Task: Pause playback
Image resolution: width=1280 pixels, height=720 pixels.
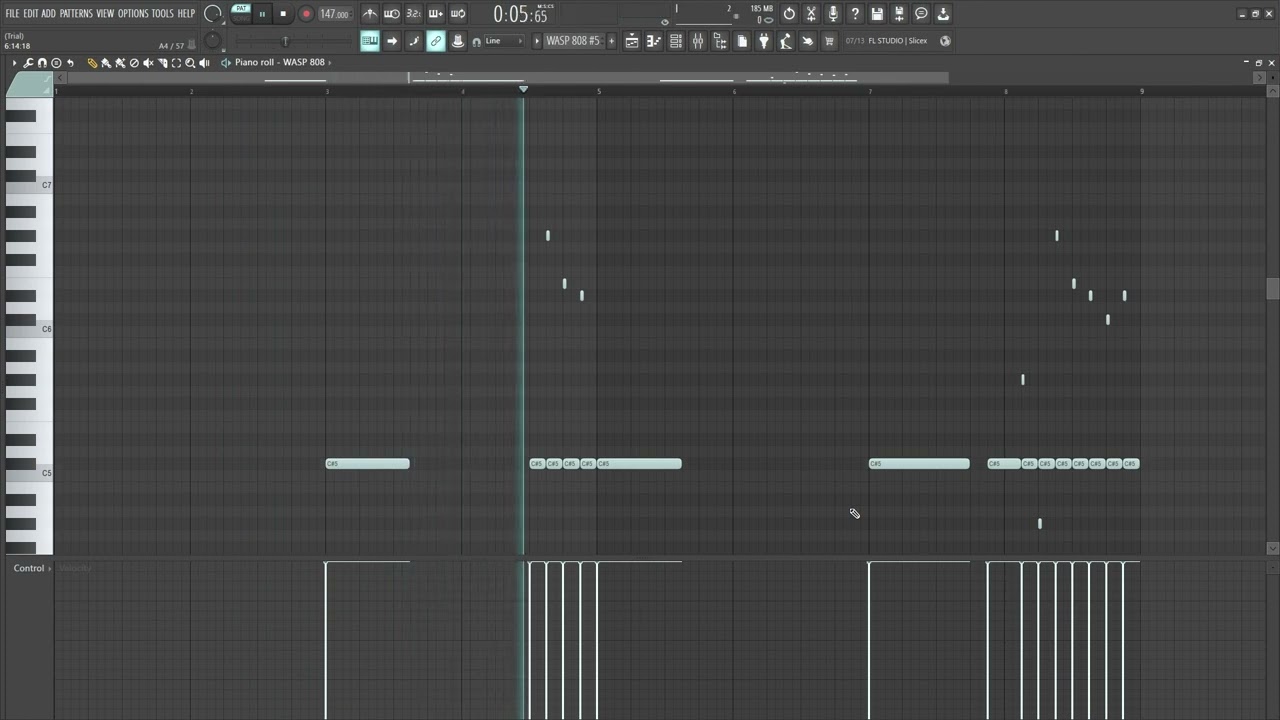Action: 262,14
